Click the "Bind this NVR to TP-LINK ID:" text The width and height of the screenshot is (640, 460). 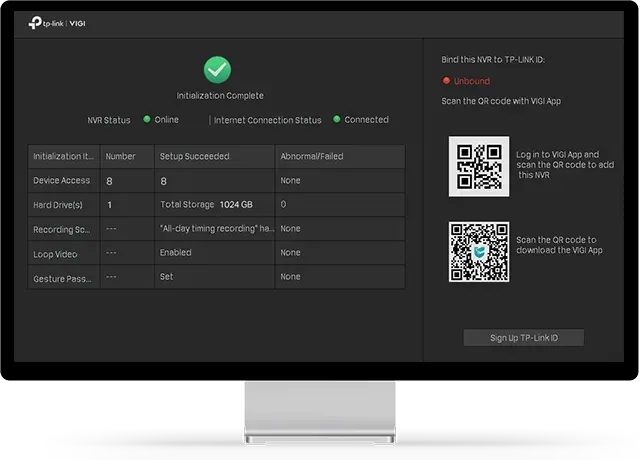[493, 60]
